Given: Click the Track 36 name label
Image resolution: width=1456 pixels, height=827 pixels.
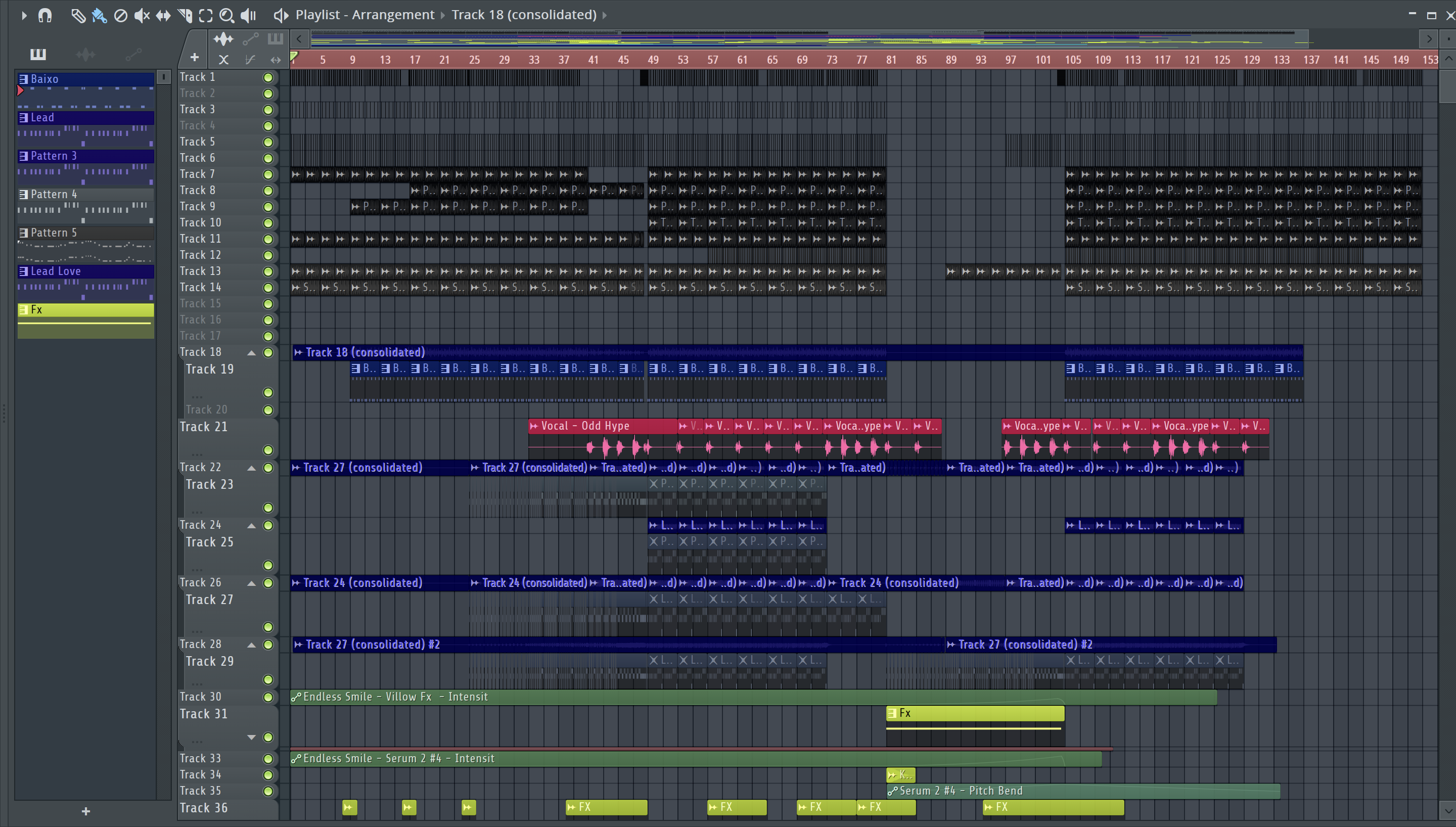Looking at the screenshot, I should coord(203,808).
